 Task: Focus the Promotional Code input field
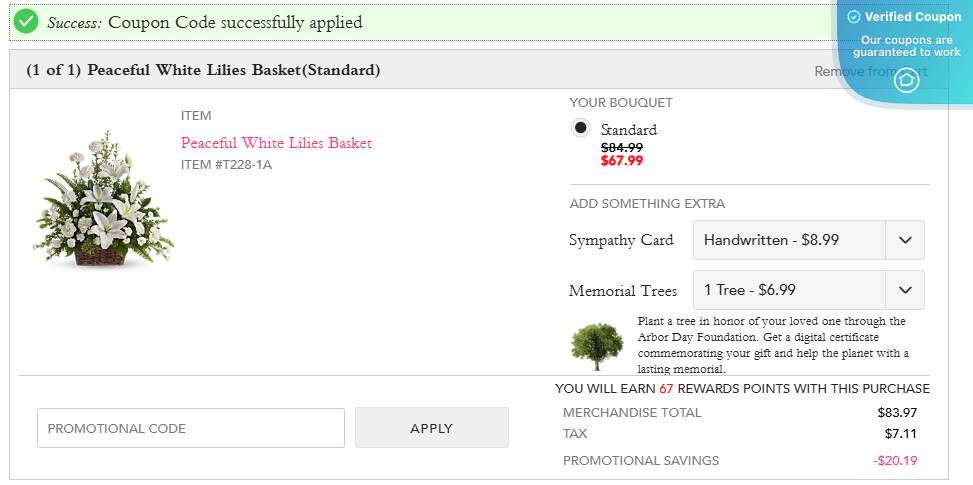[191, 428]
